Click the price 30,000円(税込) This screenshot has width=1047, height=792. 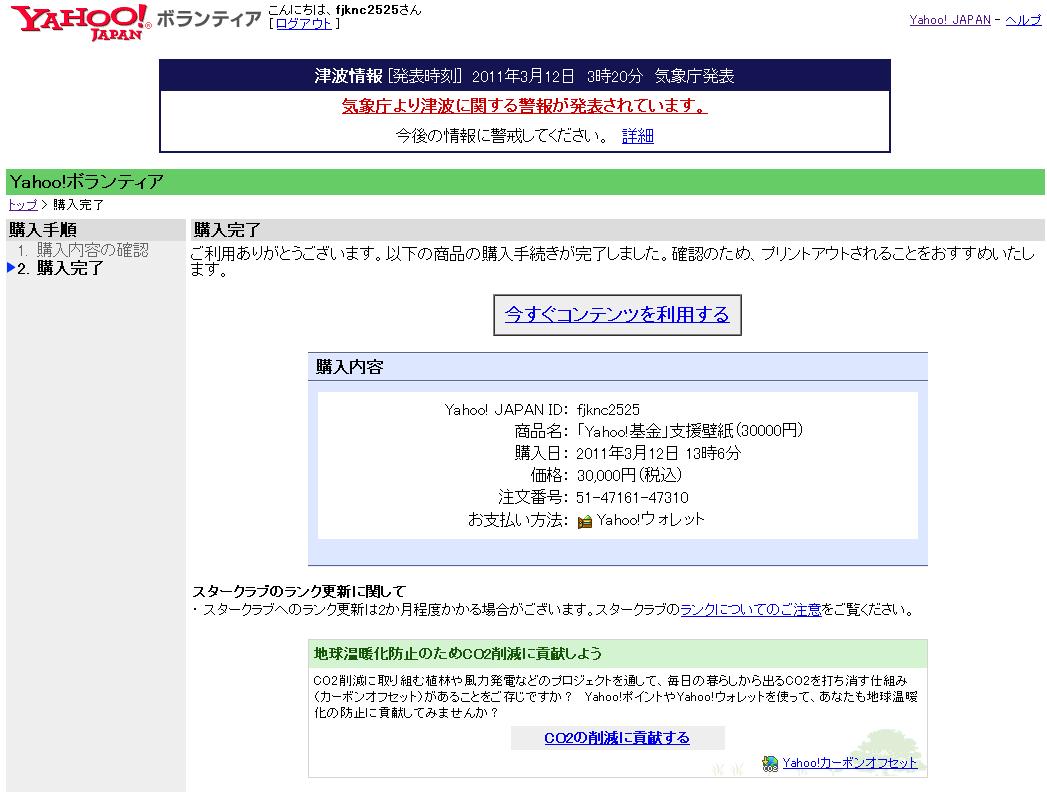click(629, 475)
